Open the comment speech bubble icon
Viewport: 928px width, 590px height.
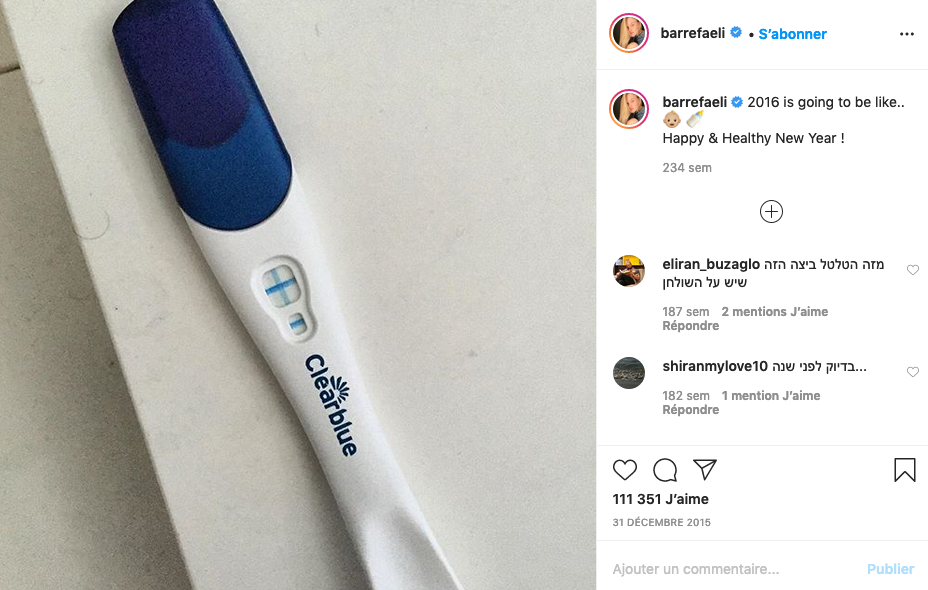[x=665, y=470]
